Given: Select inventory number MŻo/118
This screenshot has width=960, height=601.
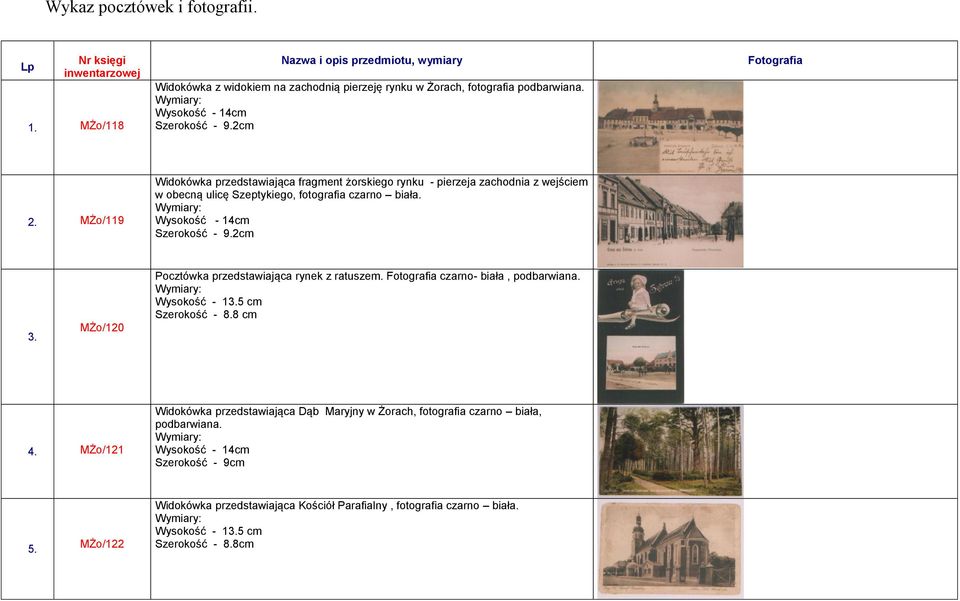Looking at the screenshot, I should tap(102, 125).
